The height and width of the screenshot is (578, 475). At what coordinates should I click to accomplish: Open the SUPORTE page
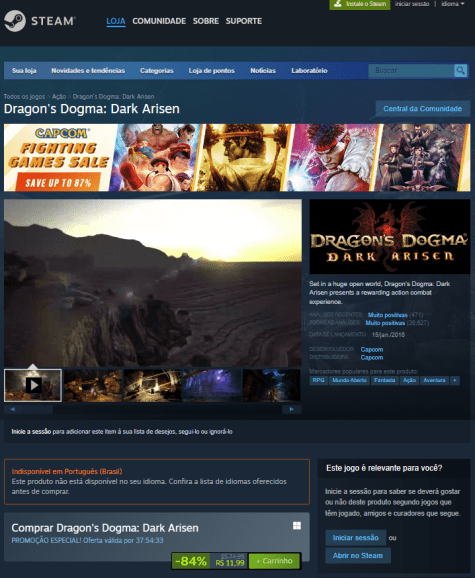click(x=244, y=21)
